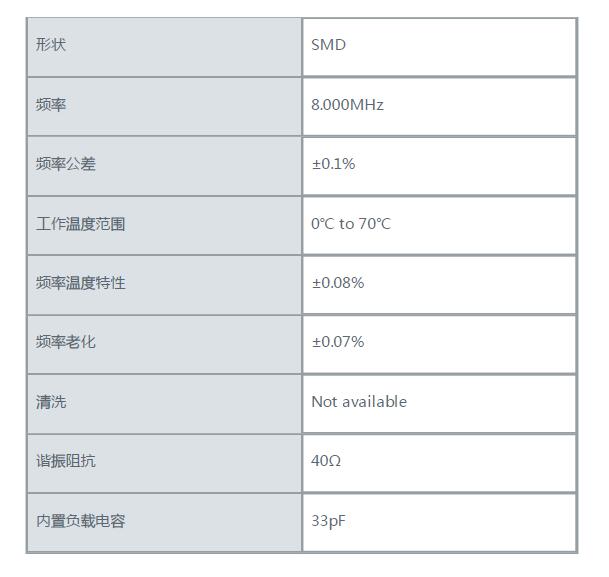Click the 频率 row label
The height and width of the screenshot is (577, 609).
tap(51, 105)
